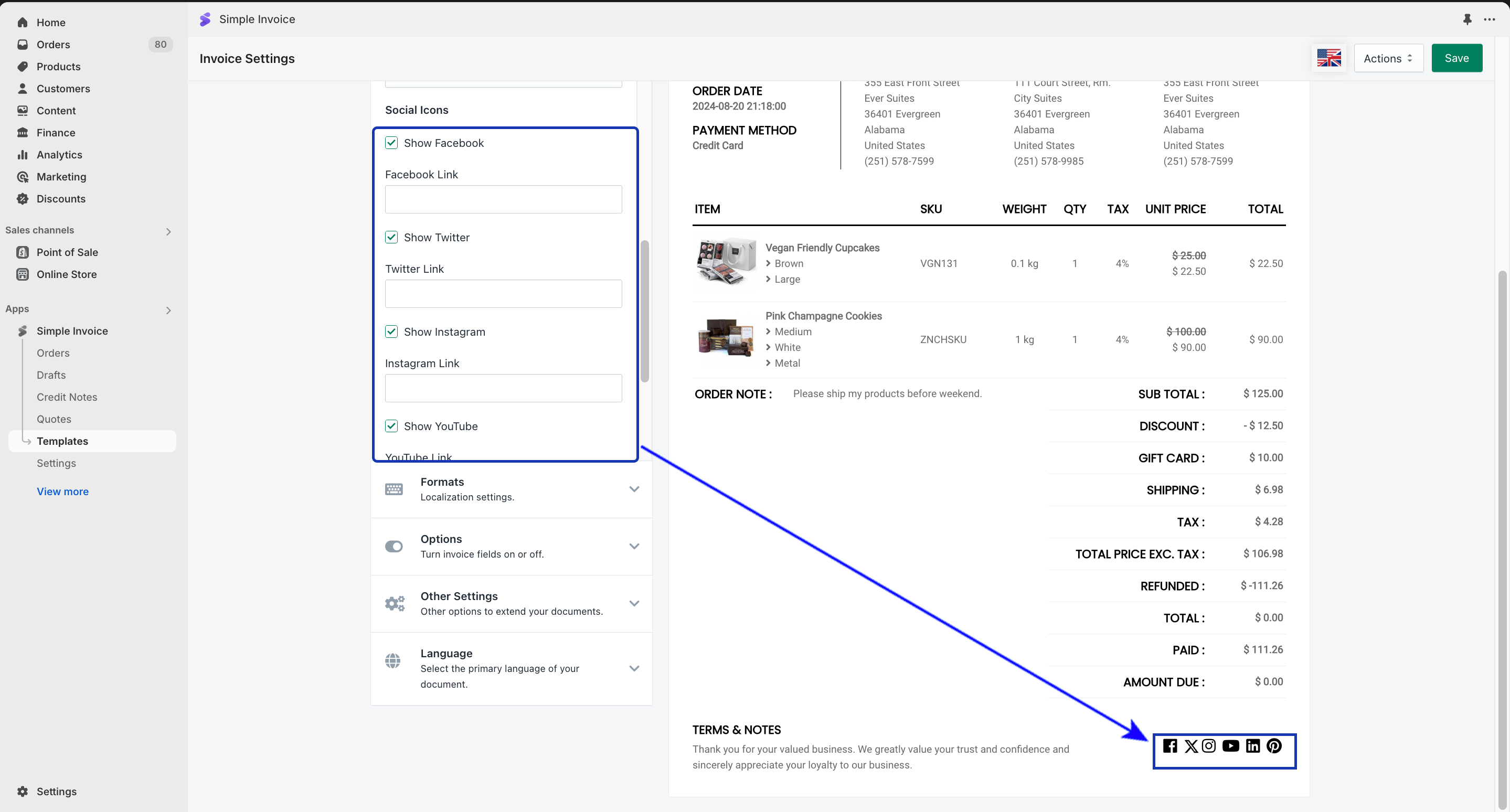This screenshot has width=1510, height=812.
Task: Click the UK flag language icon
Action: point(1329,58)
